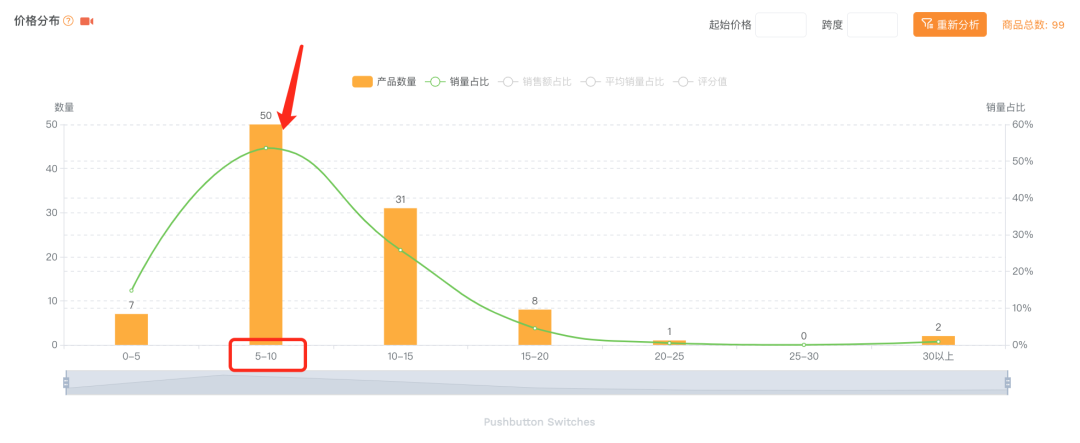Click the orange 产品数量 legend swatch

[362, 82]
